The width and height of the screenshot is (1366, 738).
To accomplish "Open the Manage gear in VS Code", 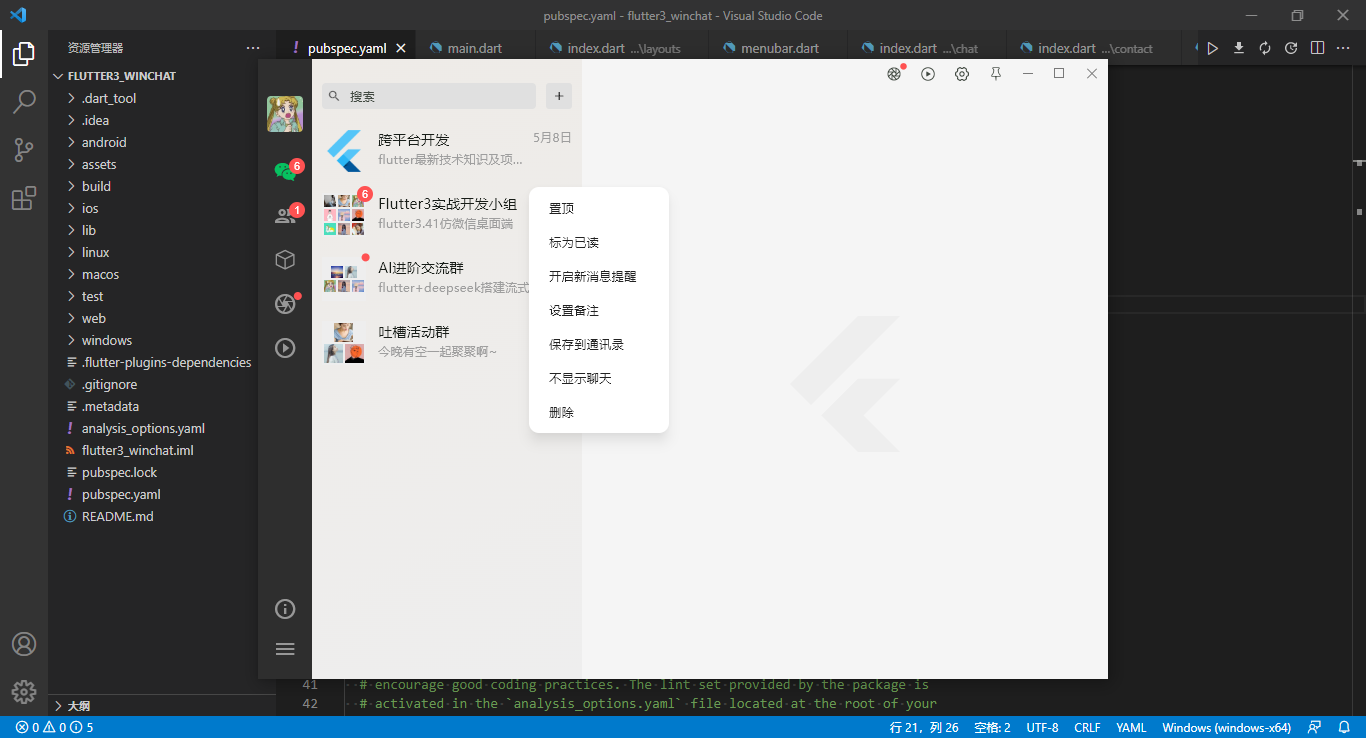I will [24, 691].
